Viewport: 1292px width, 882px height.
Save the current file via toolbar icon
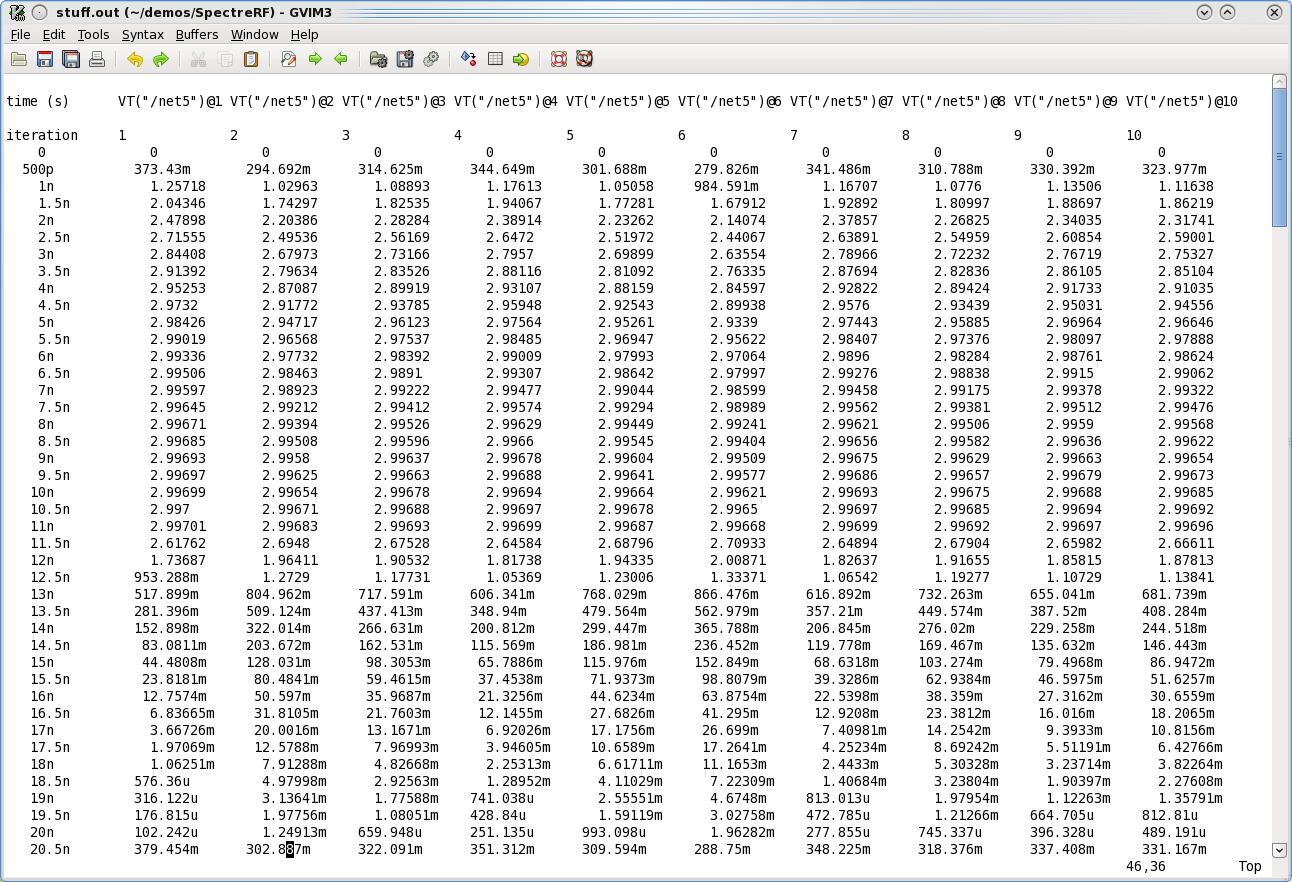45,59
